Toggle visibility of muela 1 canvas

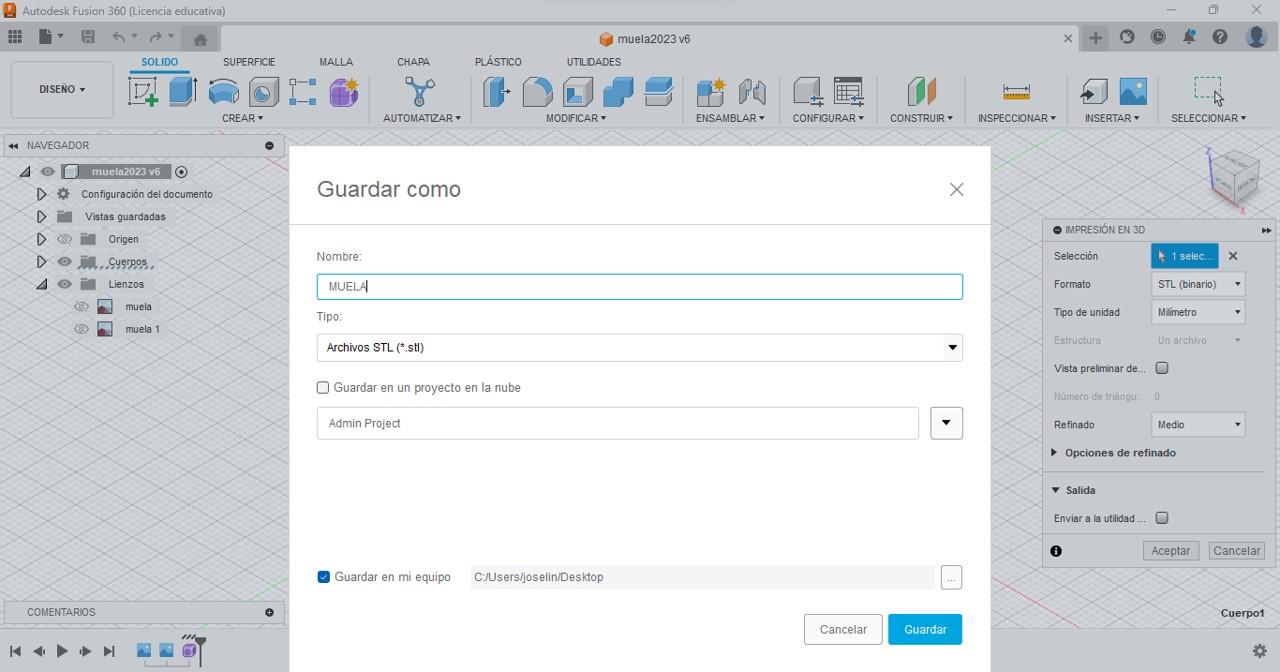click(82, 329)
